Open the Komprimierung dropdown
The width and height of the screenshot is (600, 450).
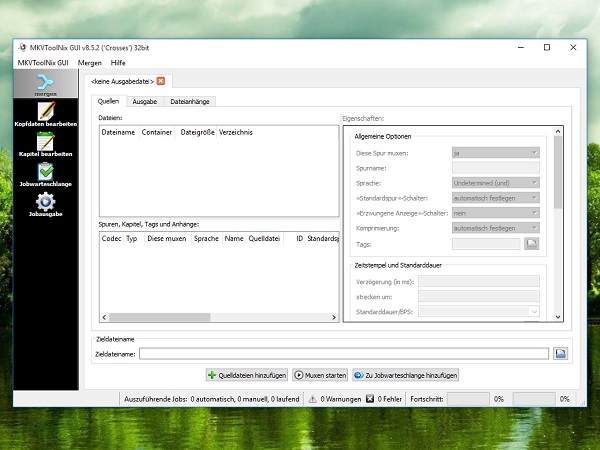pos(495,228)
